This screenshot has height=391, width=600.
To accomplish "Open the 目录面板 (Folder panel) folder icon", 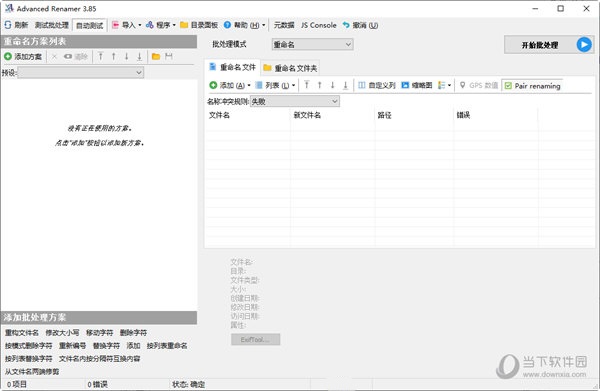I will coord(184,25).
